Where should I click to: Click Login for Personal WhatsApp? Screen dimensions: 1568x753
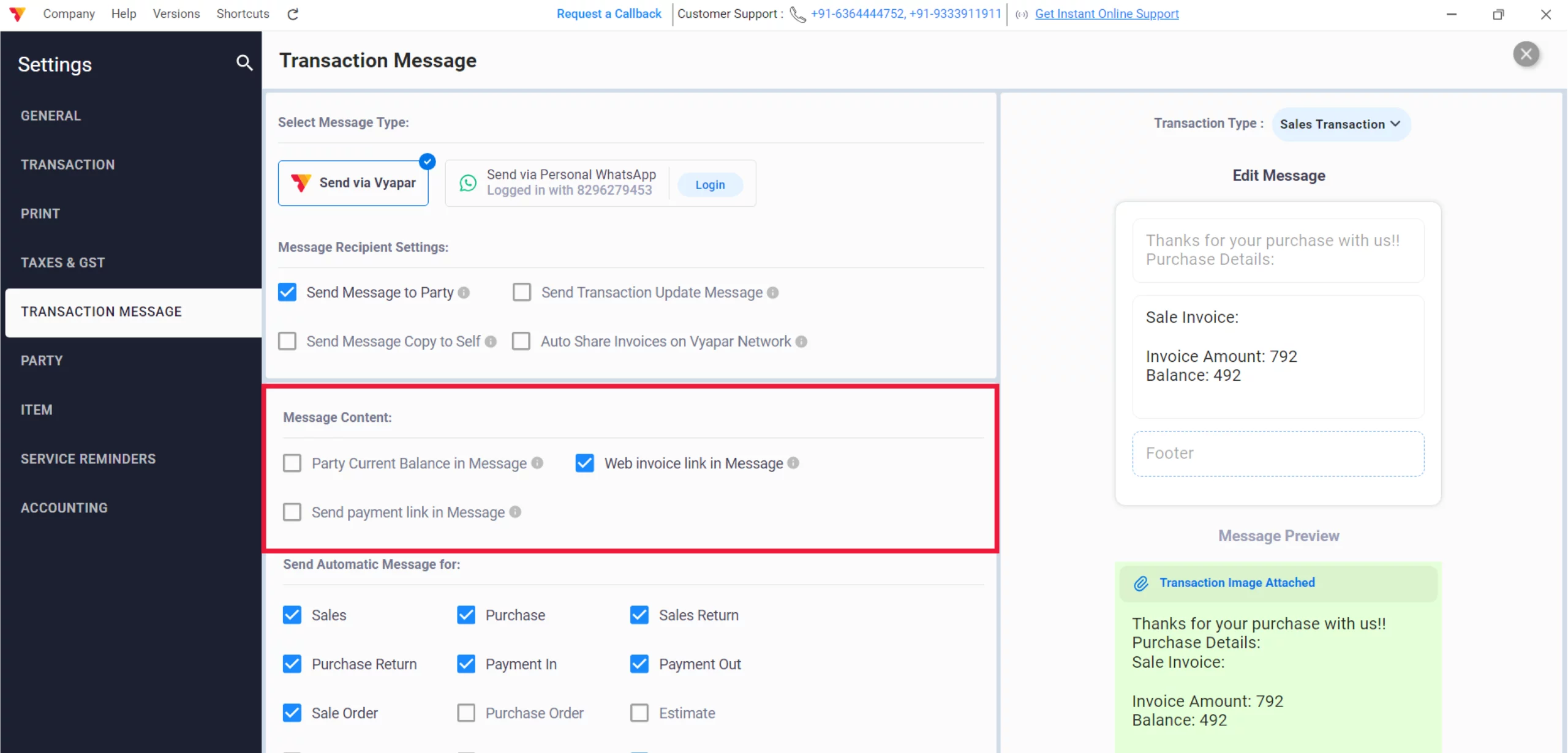click(709, 184)
